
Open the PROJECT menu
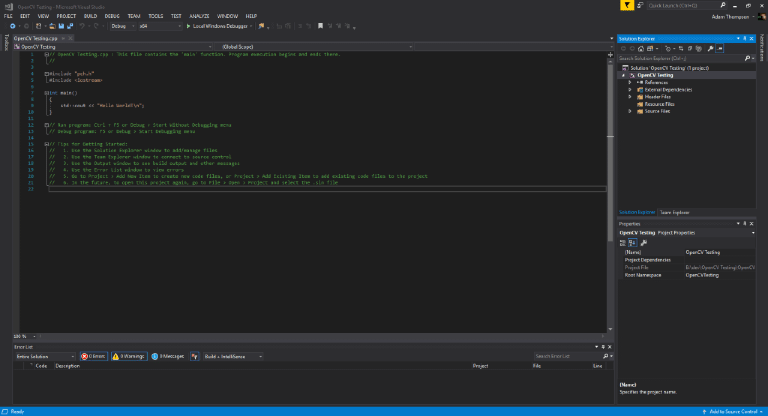pyautogui.click(x=66, y=16)
